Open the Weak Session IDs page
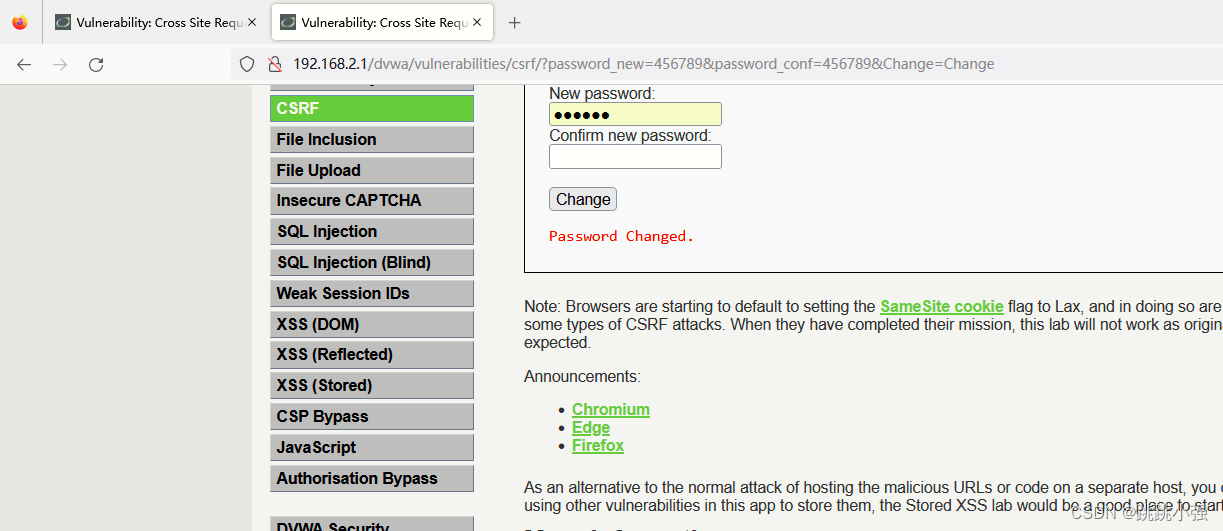The width and height of the screenshot is (1223, 531). pyautogui.click(x=372, y=293)
